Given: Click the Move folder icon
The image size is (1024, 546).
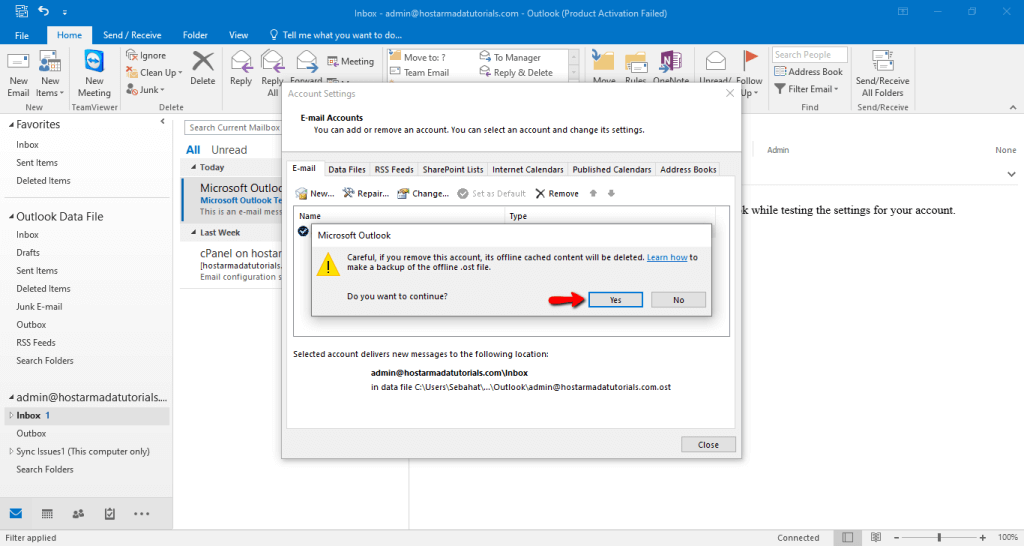Looking at the screenshot, I should tap(603, 62).
